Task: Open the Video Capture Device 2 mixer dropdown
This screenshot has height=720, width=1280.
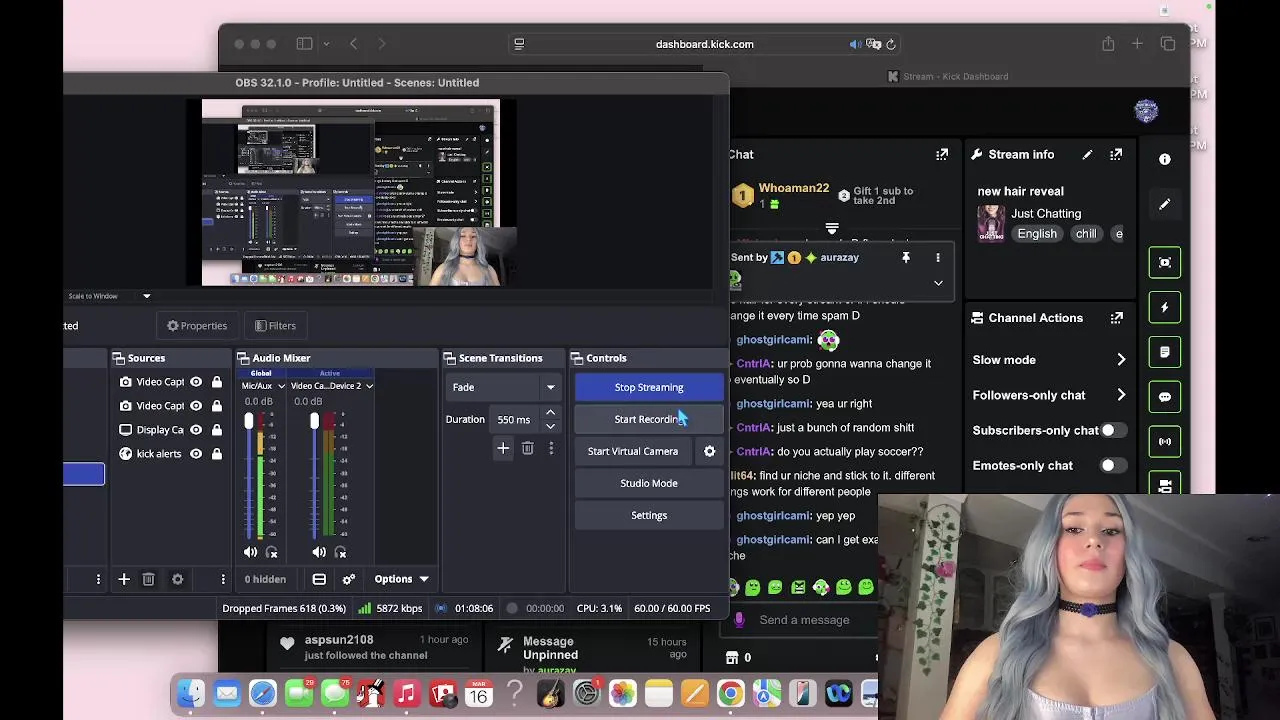Action: pyautogui.click(x=369, y=386)
